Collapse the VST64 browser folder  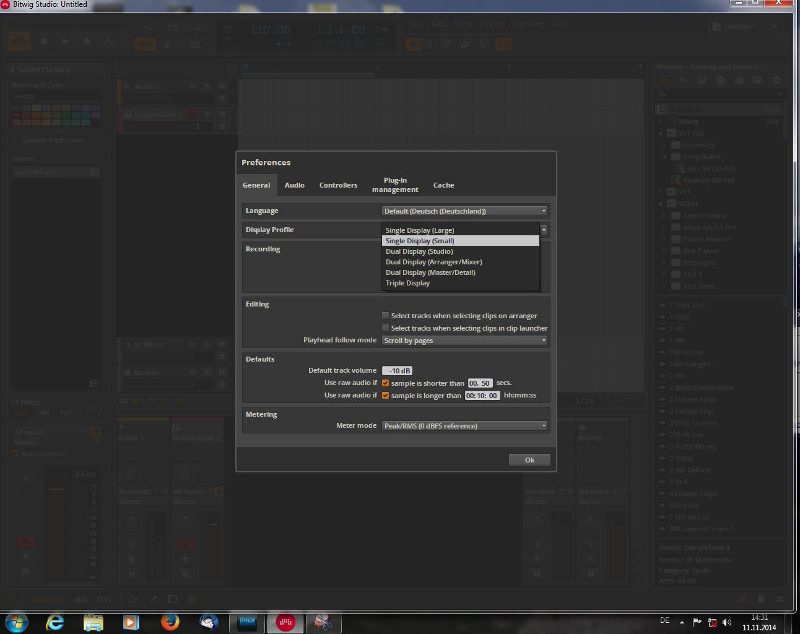click(x=661, y=204)
